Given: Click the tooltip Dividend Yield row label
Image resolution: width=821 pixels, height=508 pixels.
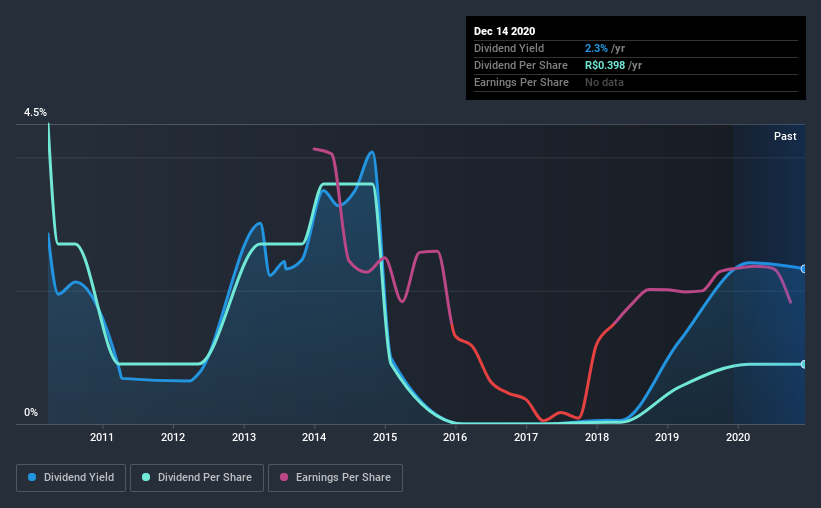Looking at the screenshot, I should [x=509, y=48].
